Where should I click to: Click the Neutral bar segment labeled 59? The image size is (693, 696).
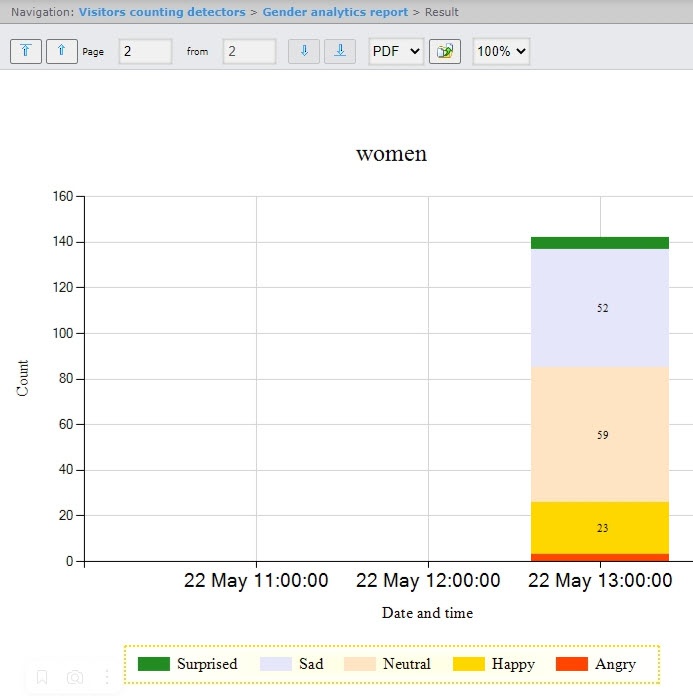point(600,434)
